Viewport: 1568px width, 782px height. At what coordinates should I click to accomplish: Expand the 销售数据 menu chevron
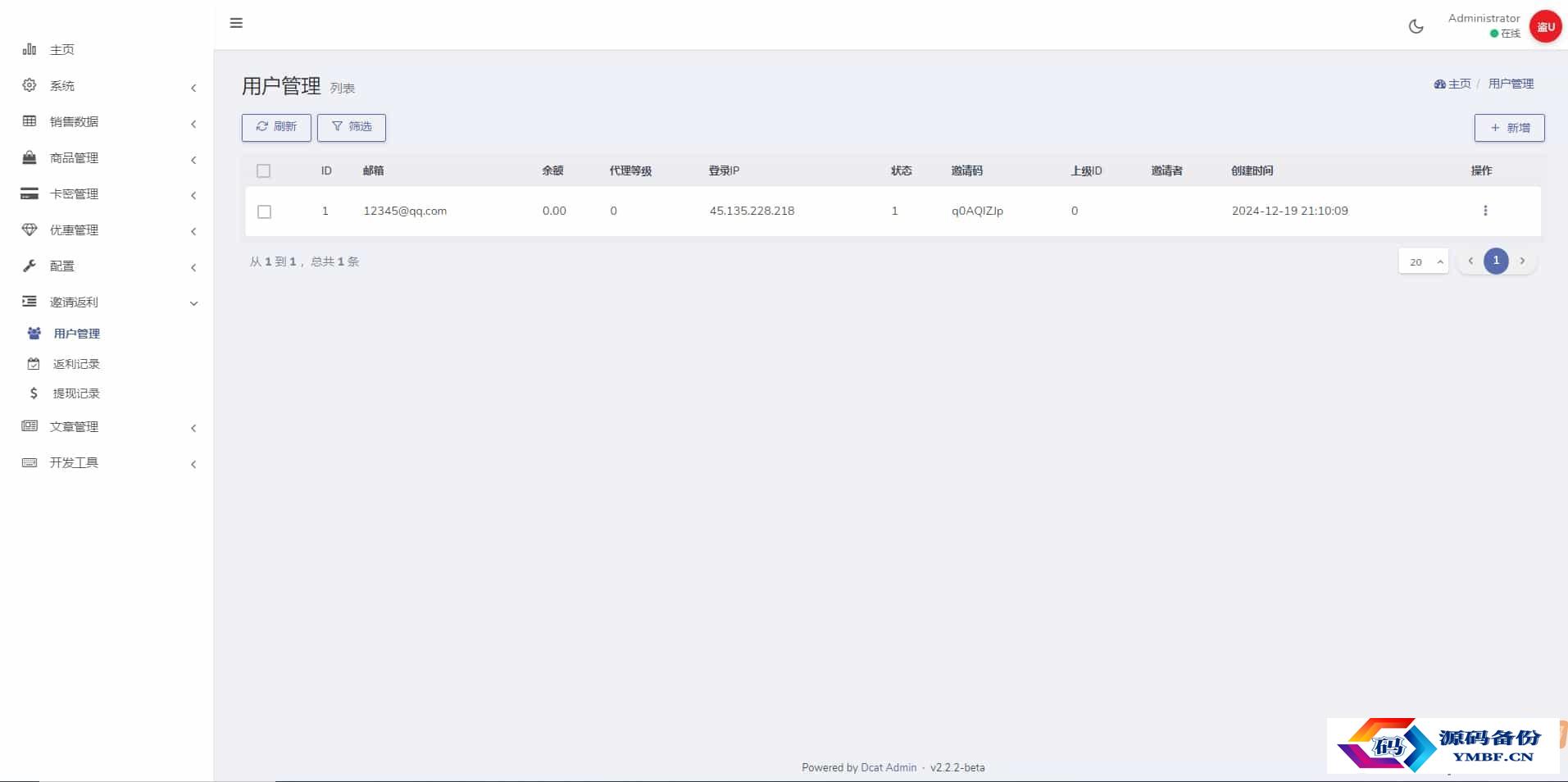click(193, 124)
